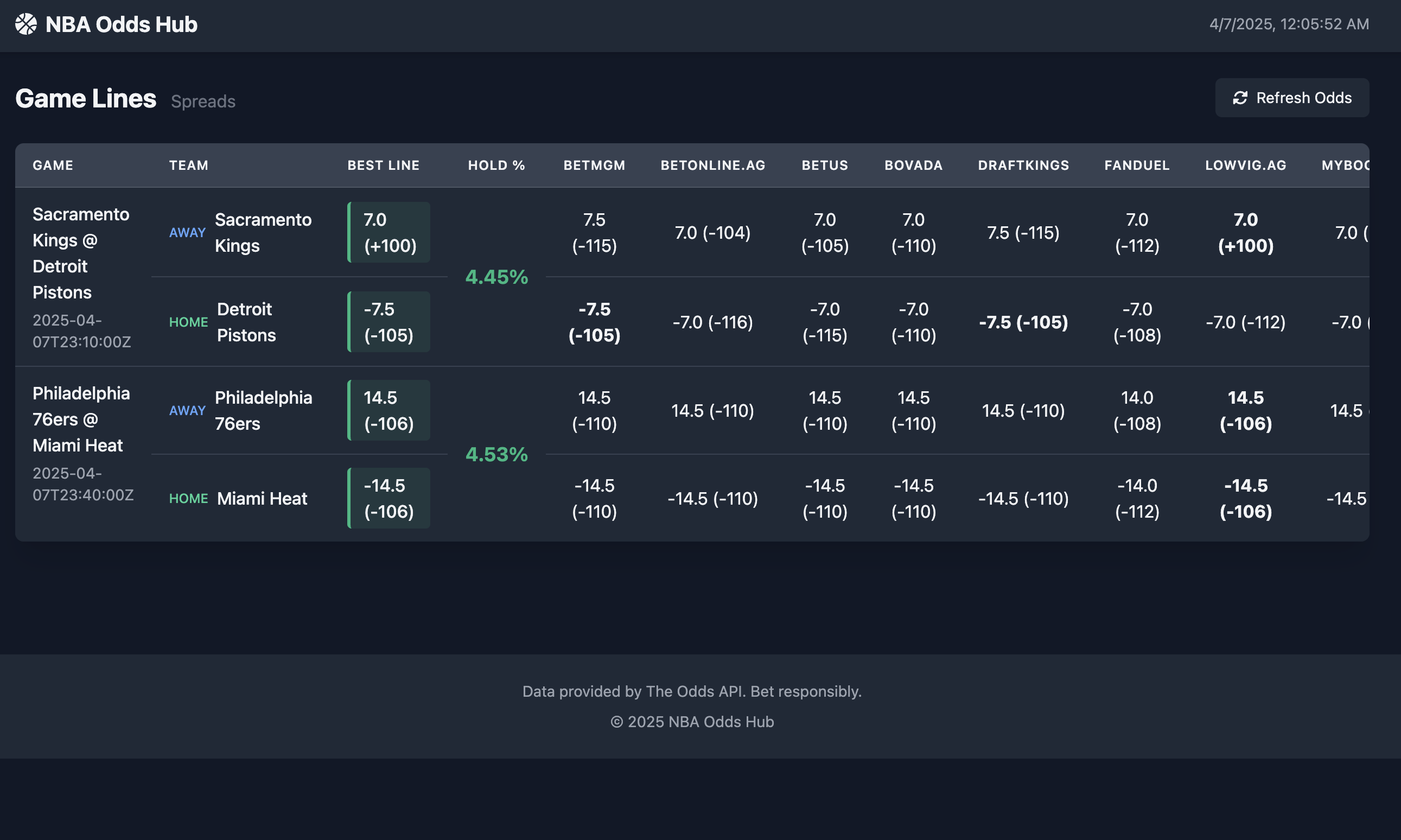
Task: Click the Detroit Pistons team name
Action: (246, 321)
